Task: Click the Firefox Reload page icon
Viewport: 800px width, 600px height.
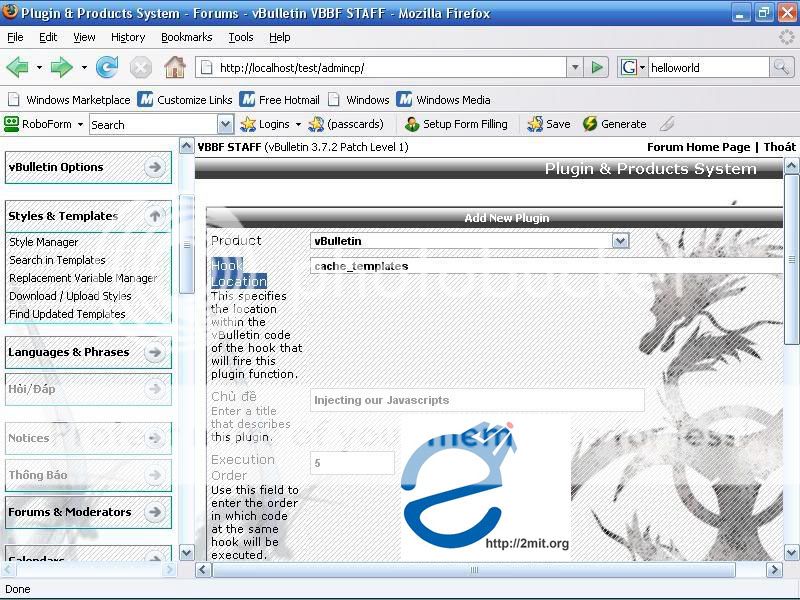Action: tap(107, 67)
